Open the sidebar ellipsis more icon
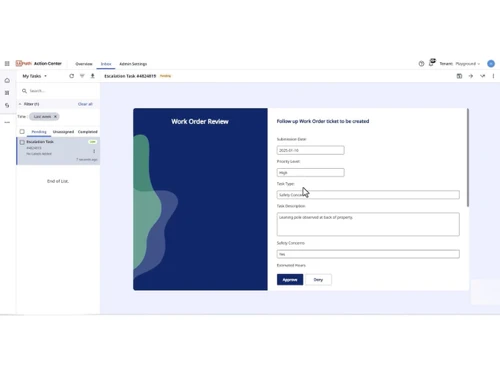Image resolution: width=500 pixels, height=375 pixels. coord(7,122)
